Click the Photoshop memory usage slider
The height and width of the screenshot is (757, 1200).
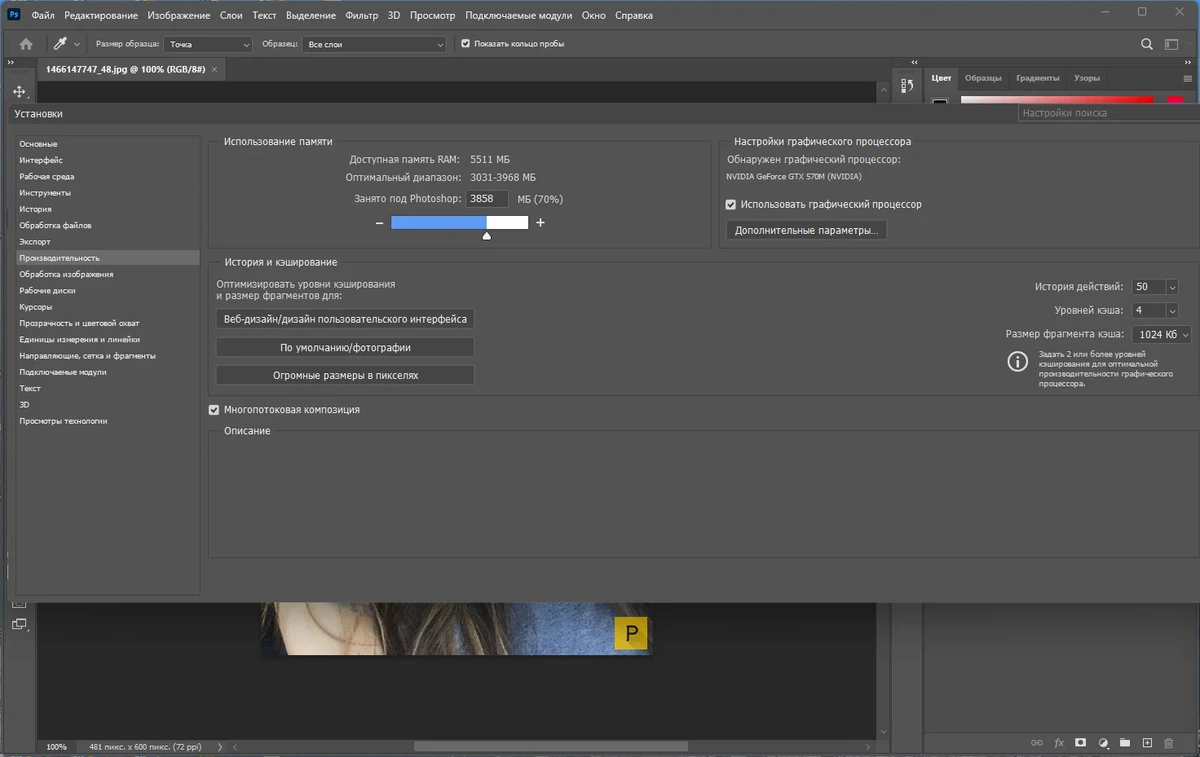point(459,223)
